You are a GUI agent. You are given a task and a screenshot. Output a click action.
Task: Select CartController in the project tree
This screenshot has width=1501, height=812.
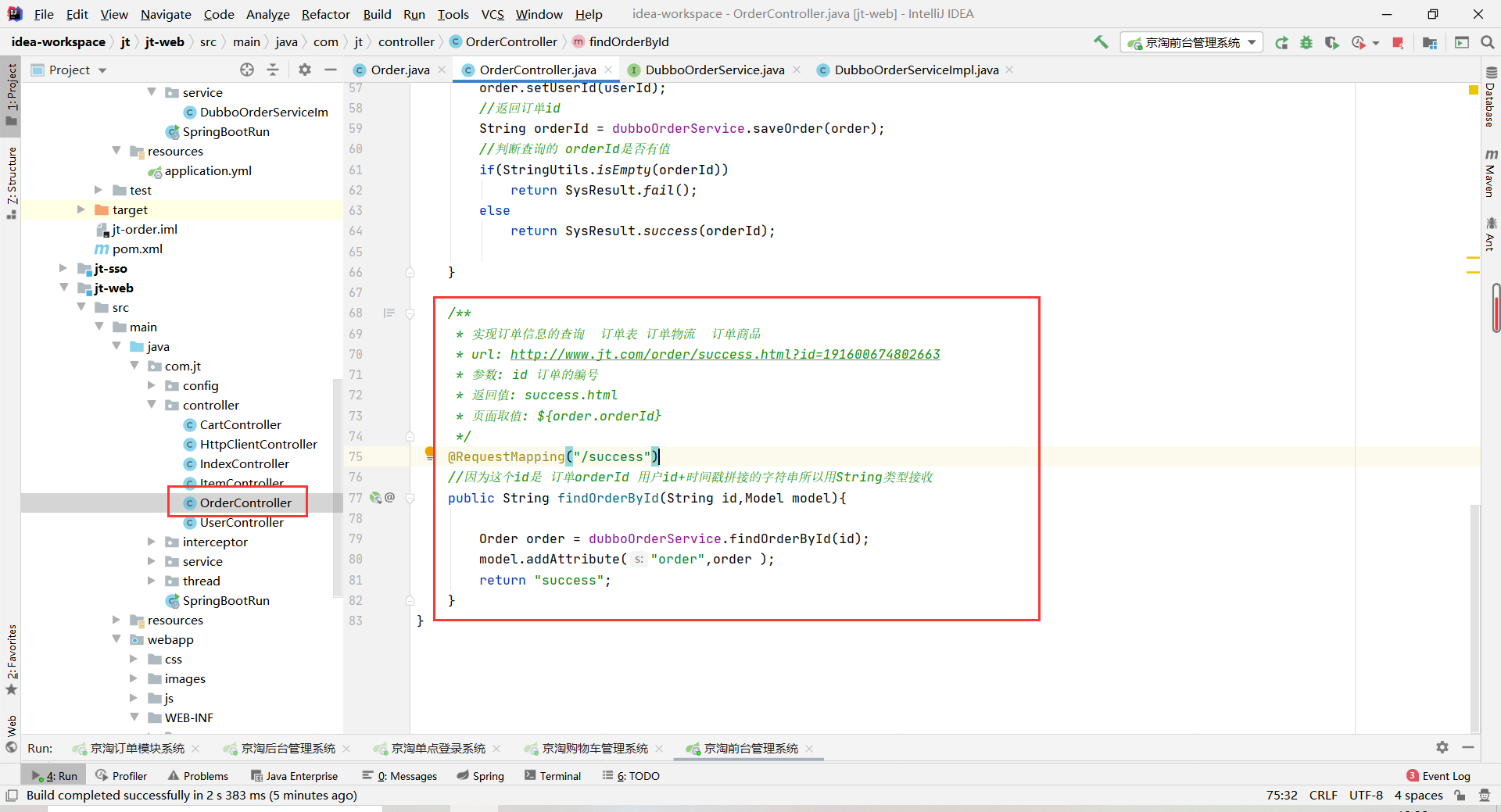[240, 424]
